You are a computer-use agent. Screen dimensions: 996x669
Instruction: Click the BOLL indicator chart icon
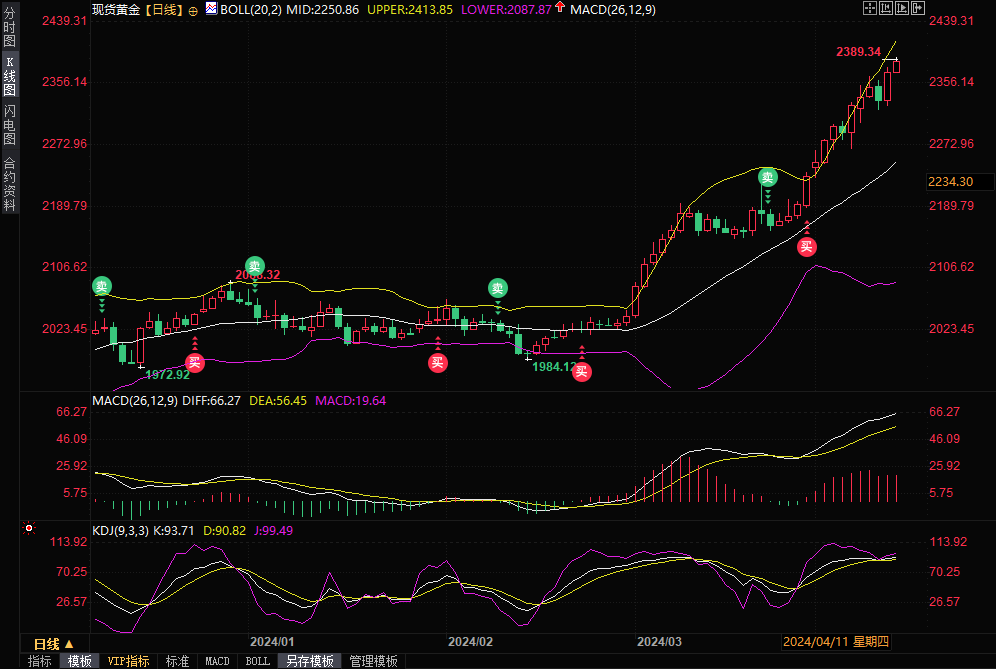tap(211, 9)
